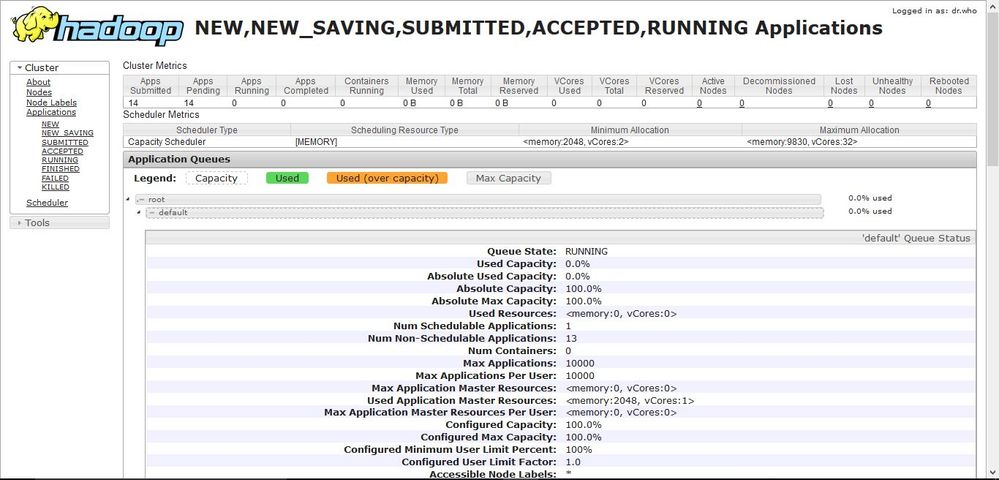The height and width of the screenshot is (480, 999).
Task: Collapse the root queue tree node
Action: point(128,200)
